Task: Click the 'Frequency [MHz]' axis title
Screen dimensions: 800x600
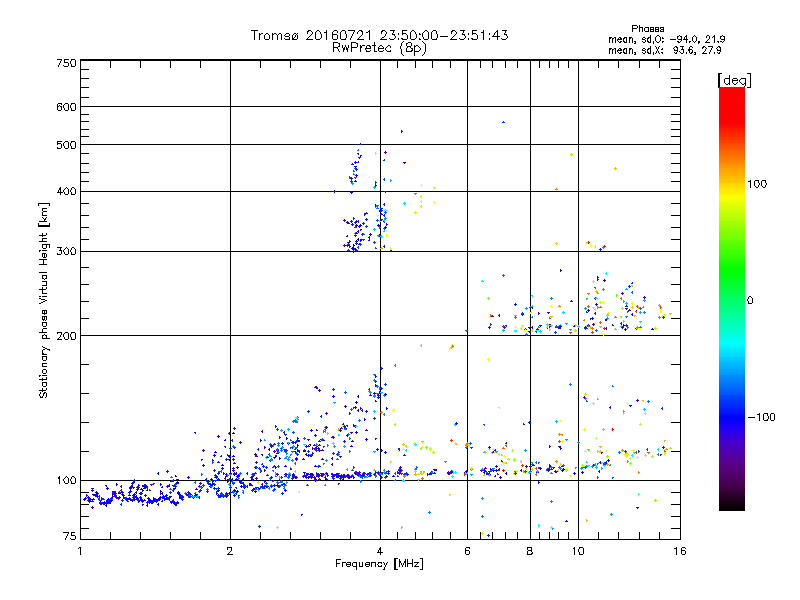Action: tap(379, 564)
